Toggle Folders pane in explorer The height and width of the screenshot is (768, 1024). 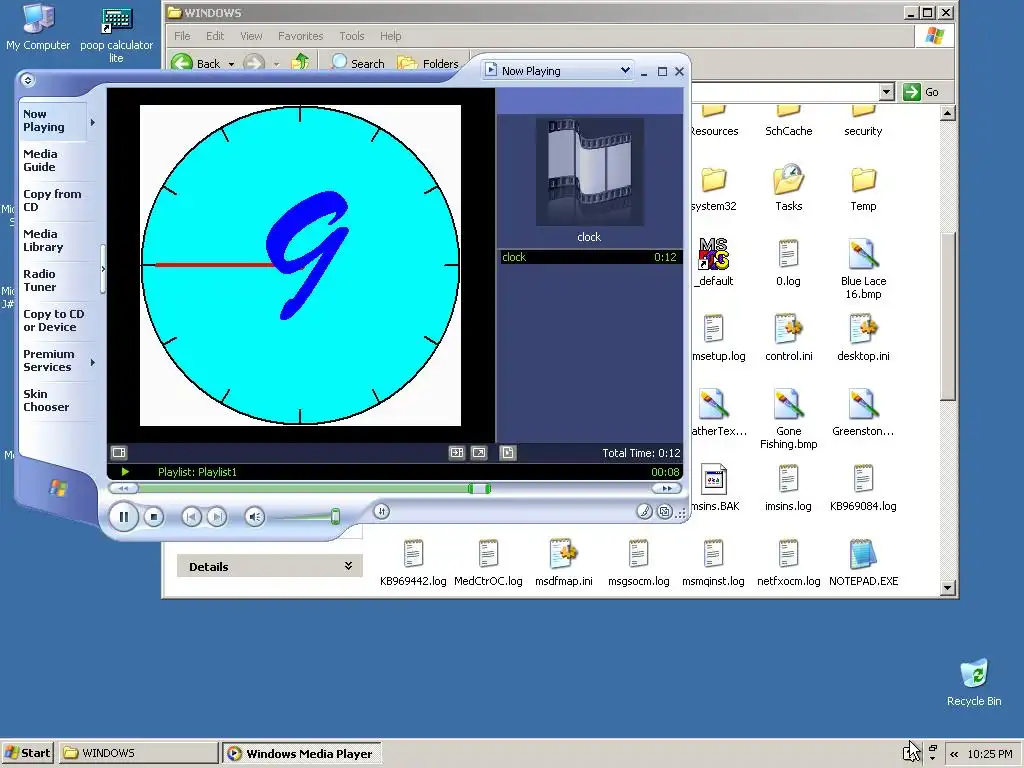click(x=428, y=63)
